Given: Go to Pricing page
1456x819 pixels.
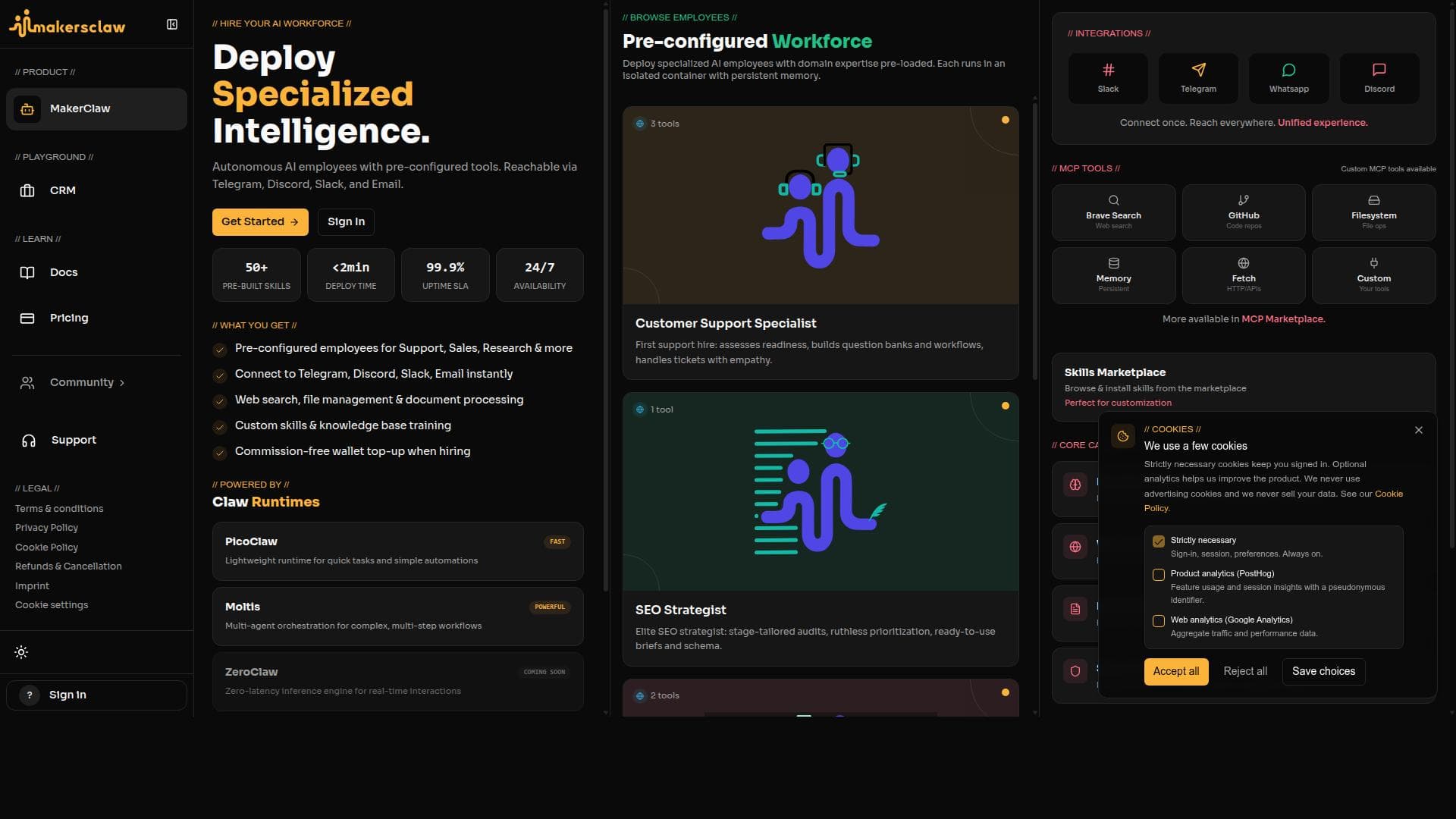Looking at the screenshot, I should click(x=96, y=318).
